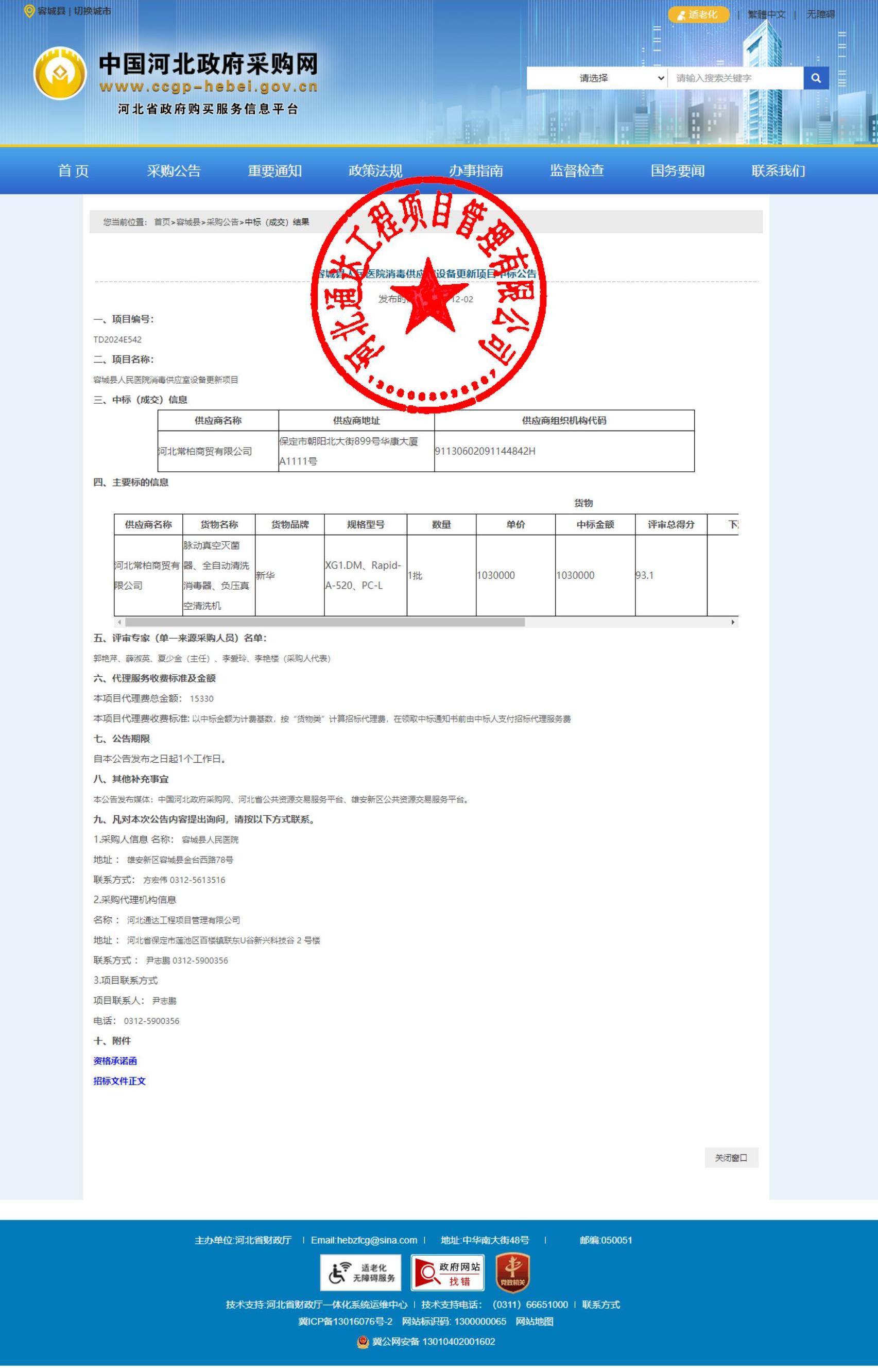Open the 冀ICP备13016076号-2 link

(x=346, y=1321)
